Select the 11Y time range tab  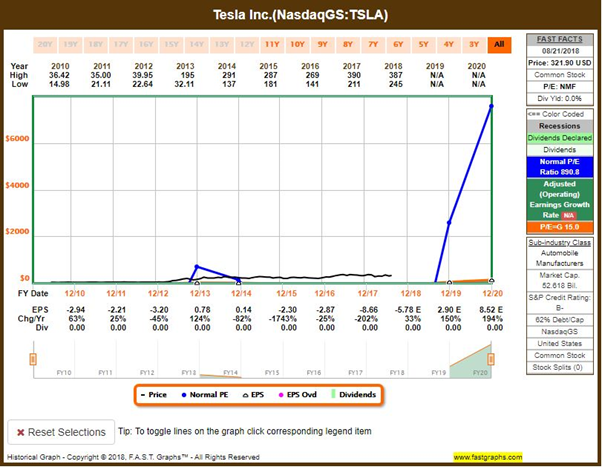pyautogui.click(x=272, y=45)
